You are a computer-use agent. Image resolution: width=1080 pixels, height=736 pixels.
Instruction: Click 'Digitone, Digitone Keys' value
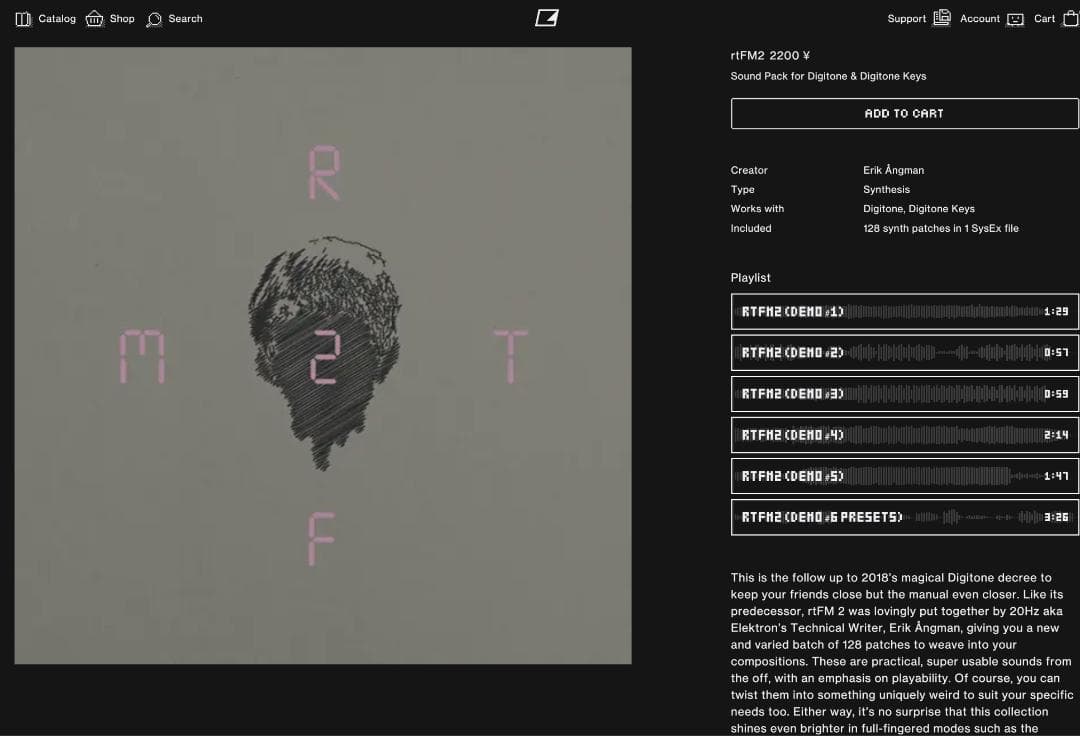coord(919,209)
